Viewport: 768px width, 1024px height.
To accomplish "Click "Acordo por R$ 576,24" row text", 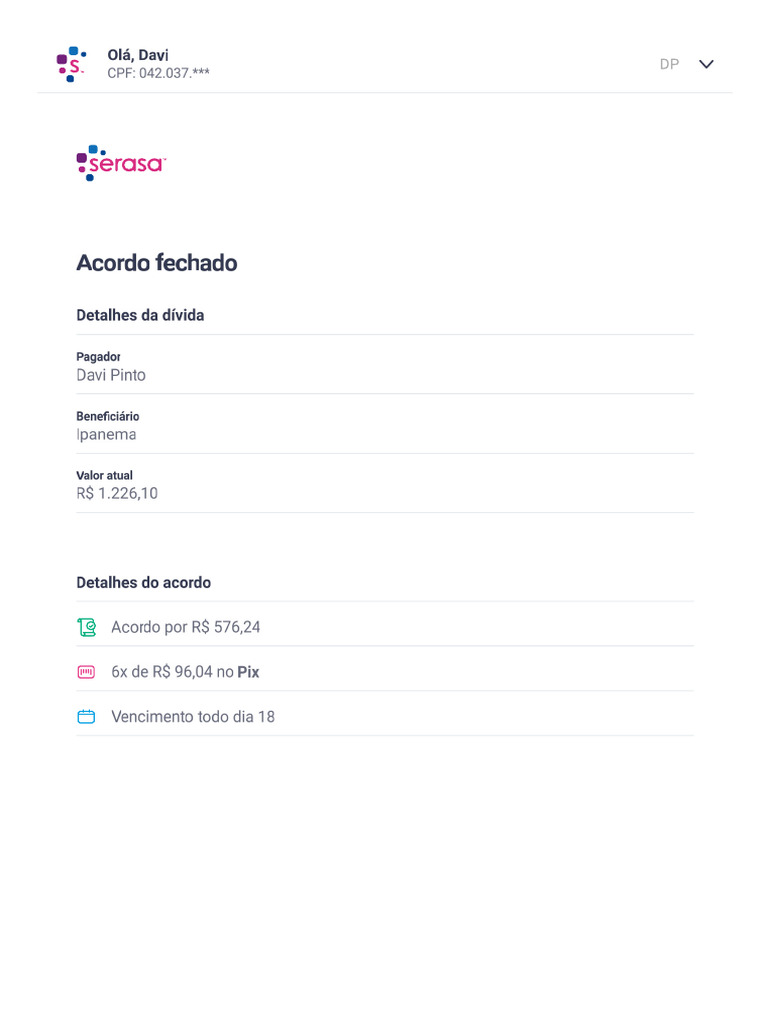I will pyautogui.click(x=186, y=627).
